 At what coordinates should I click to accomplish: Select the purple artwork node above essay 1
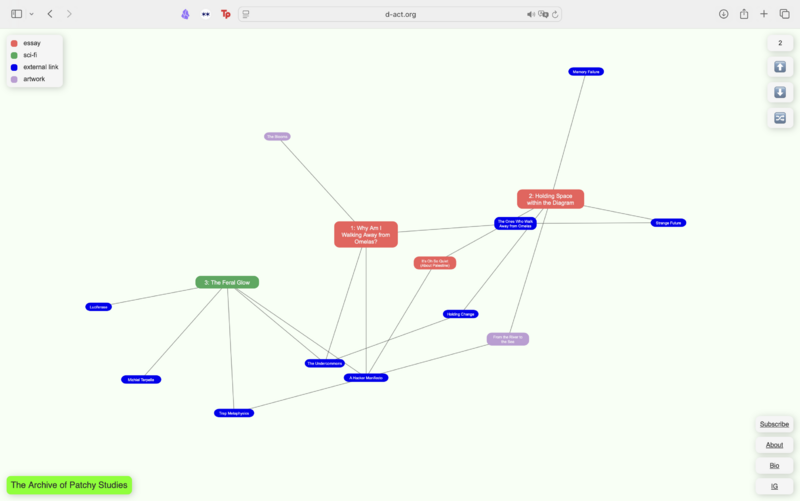[277, 137]
